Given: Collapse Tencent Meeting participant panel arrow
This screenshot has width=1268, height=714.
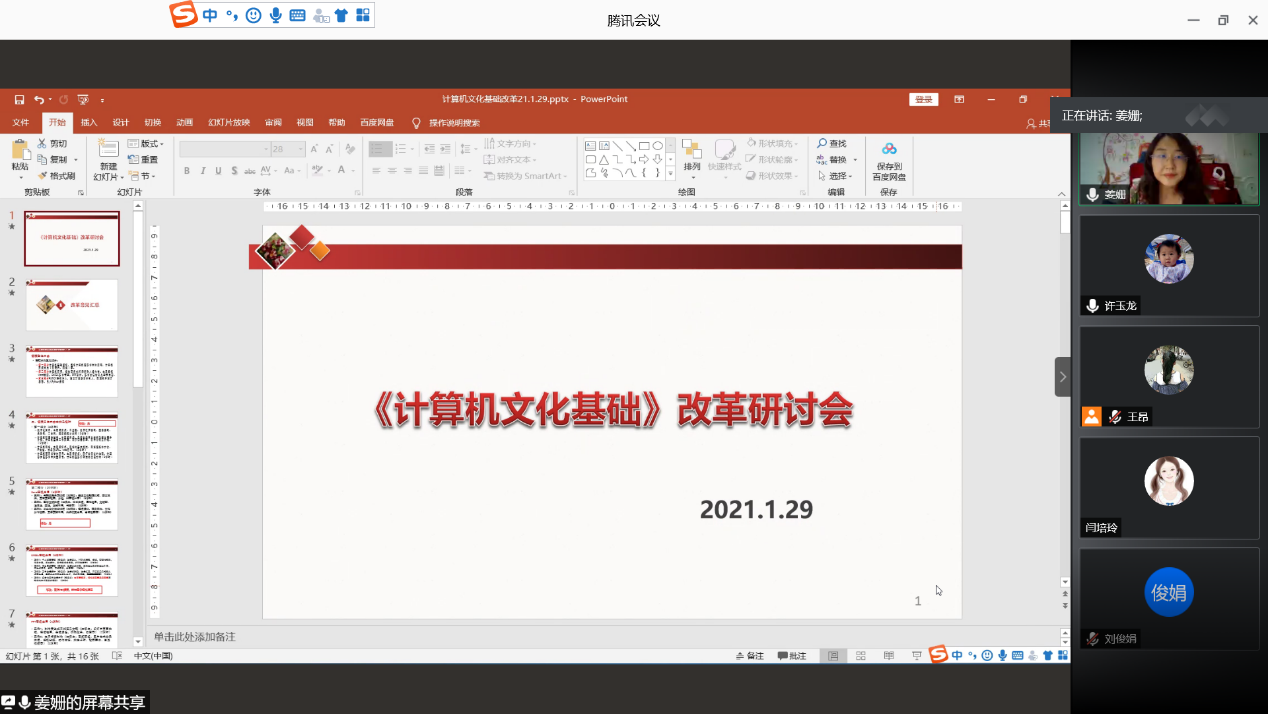Looking at the screenshot, I should coord(1062,377).
